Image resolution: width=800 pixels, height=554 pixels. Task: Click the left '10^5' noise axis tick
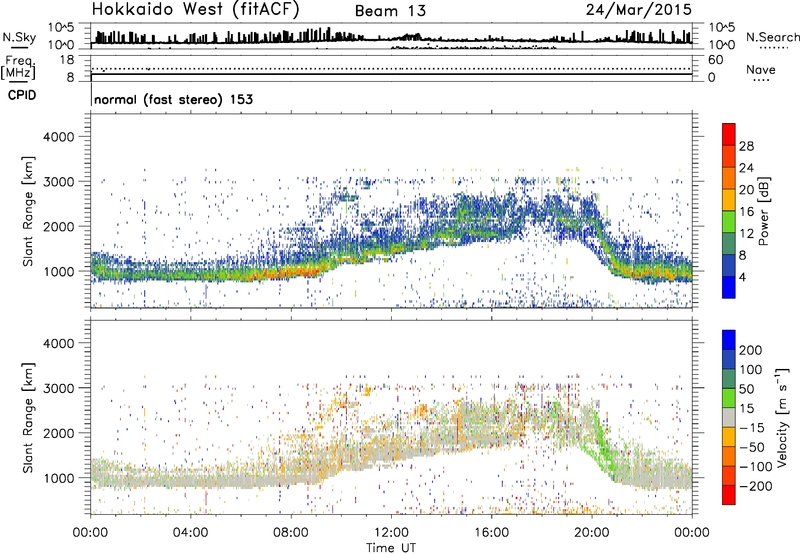point(61,27)
